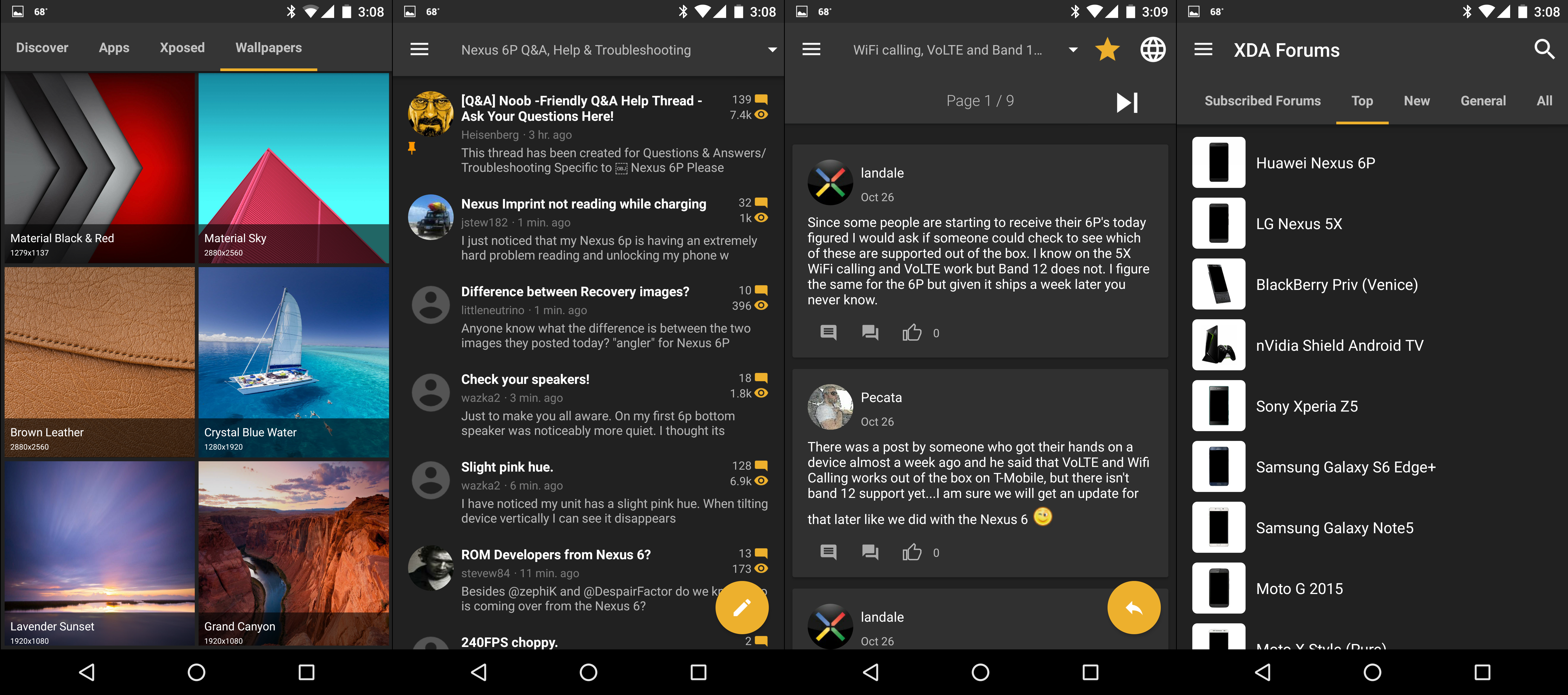The image size is (1568, 695).
Task: Expand the WiFi calling thread title dropdown
Action: coord(1073,50)
